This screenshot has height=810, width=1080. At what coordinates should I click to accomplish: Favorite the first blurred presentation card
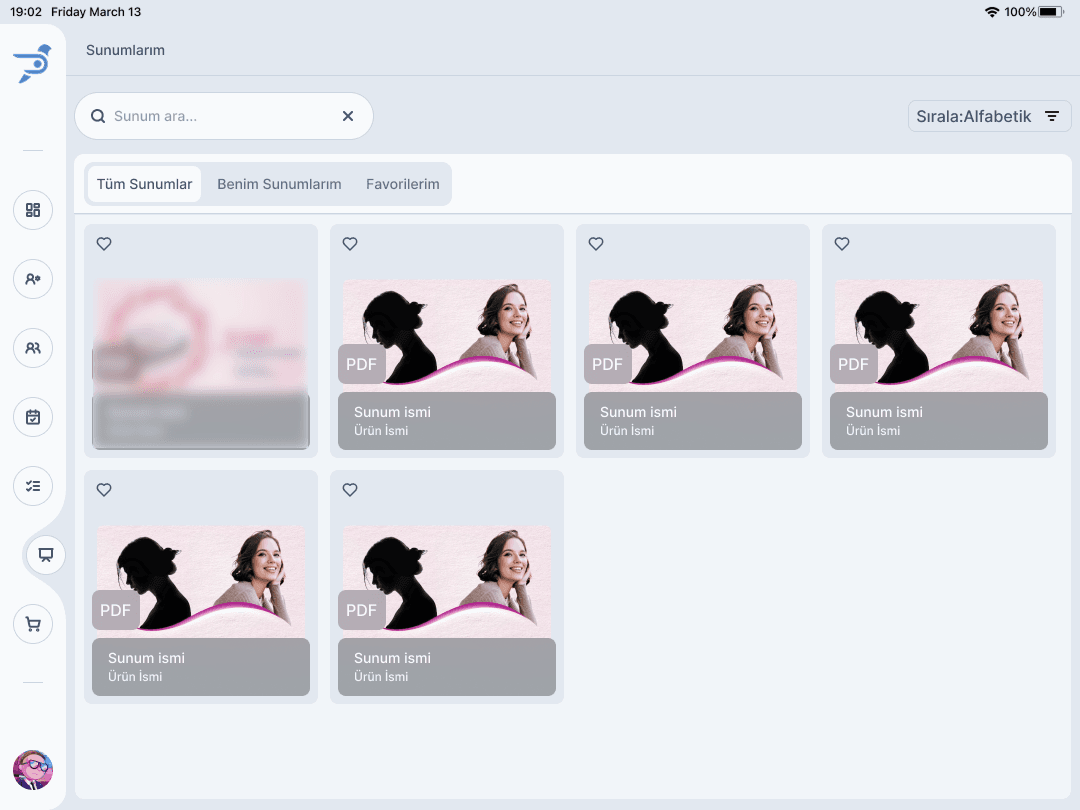coord(104,244)
